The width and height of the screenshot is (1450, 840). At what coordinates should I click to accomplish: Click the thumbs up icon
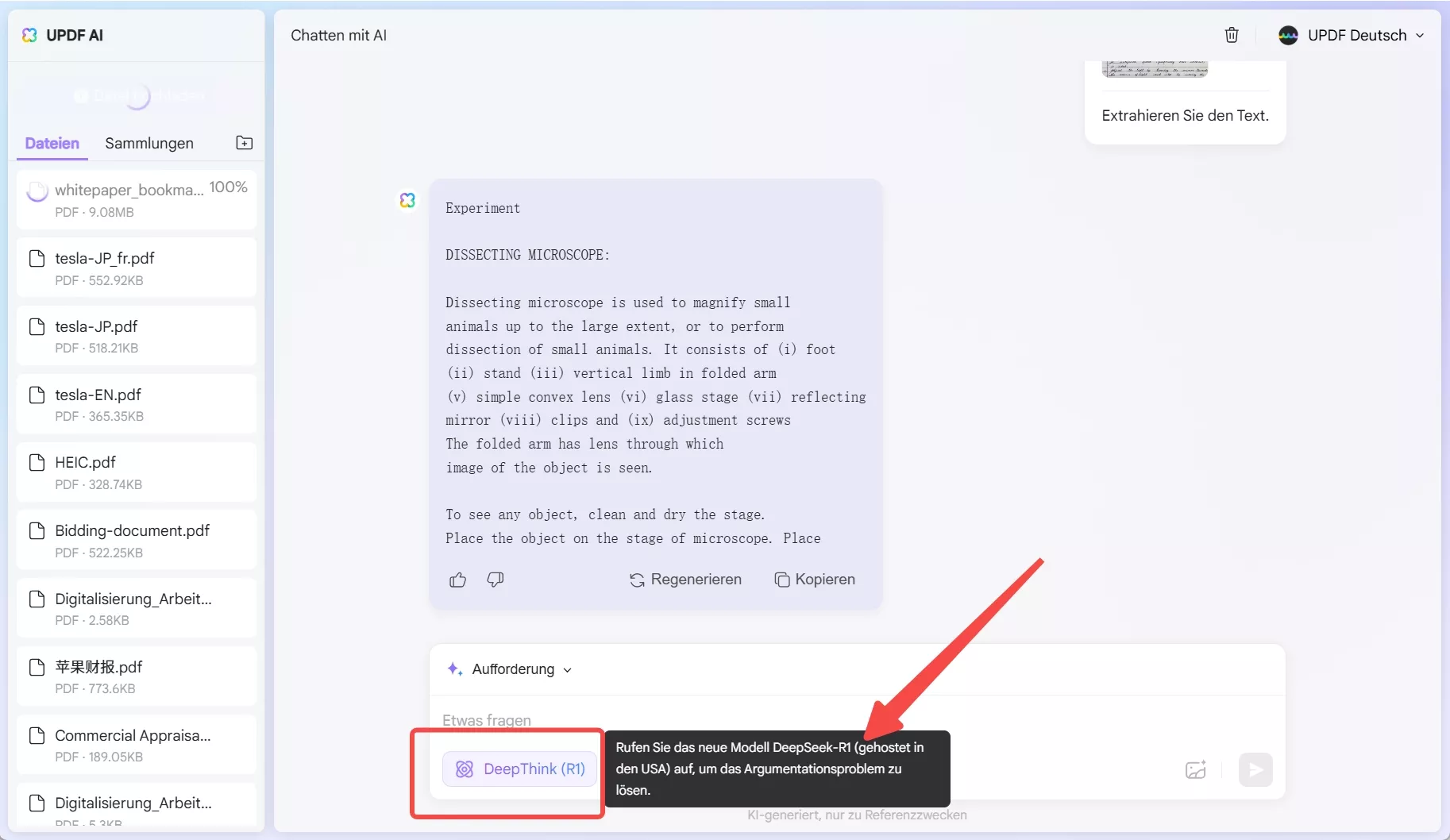click(x=457, y=580)
